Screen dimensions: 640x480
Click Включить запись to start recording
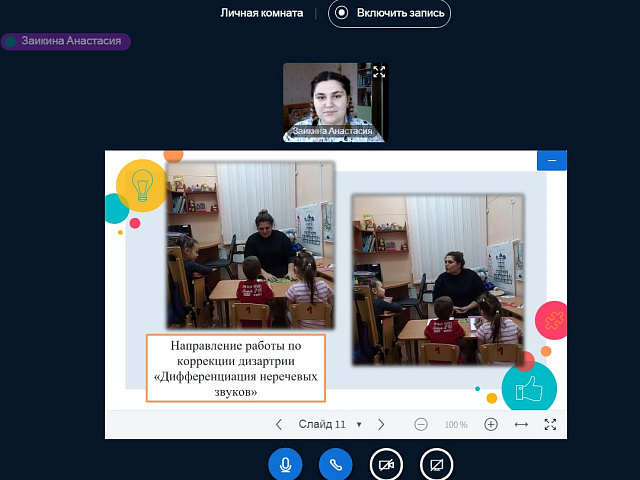(x=389, y=13)
